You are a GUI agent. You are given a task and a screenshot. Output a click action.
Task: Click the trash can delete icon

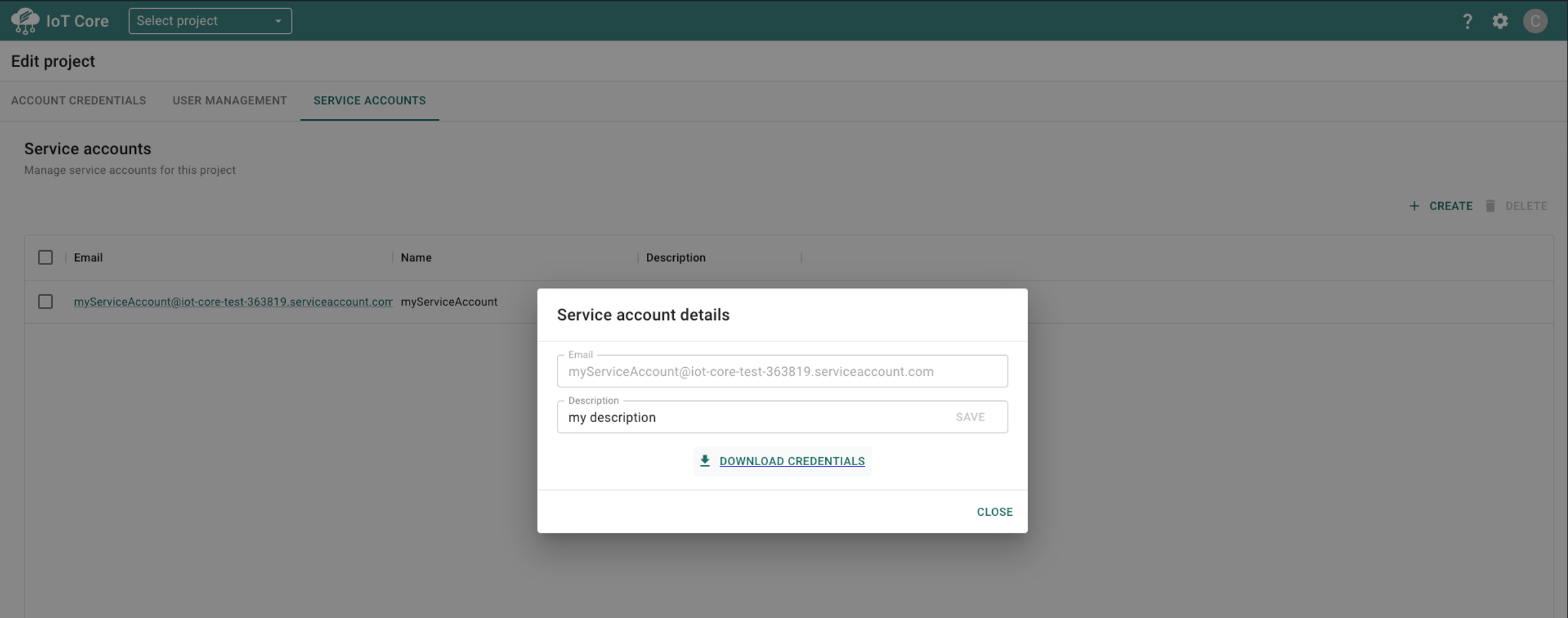coord(1490,206)
